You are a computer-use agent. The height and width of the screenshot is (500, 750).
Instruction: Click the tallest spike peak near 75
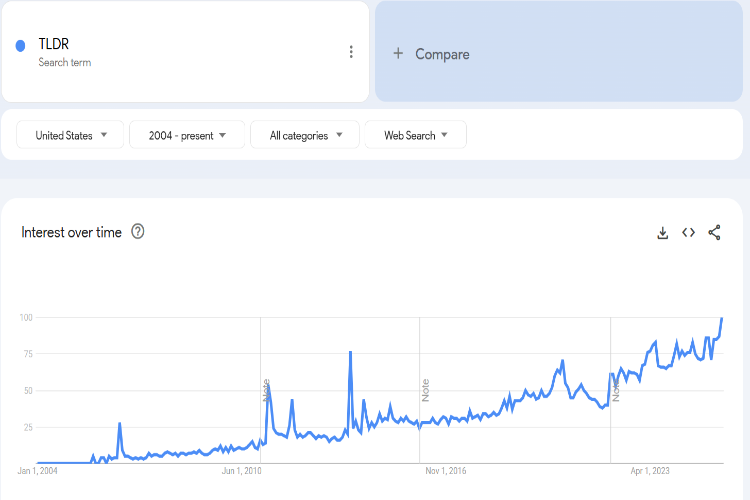[x=350, y=352]
